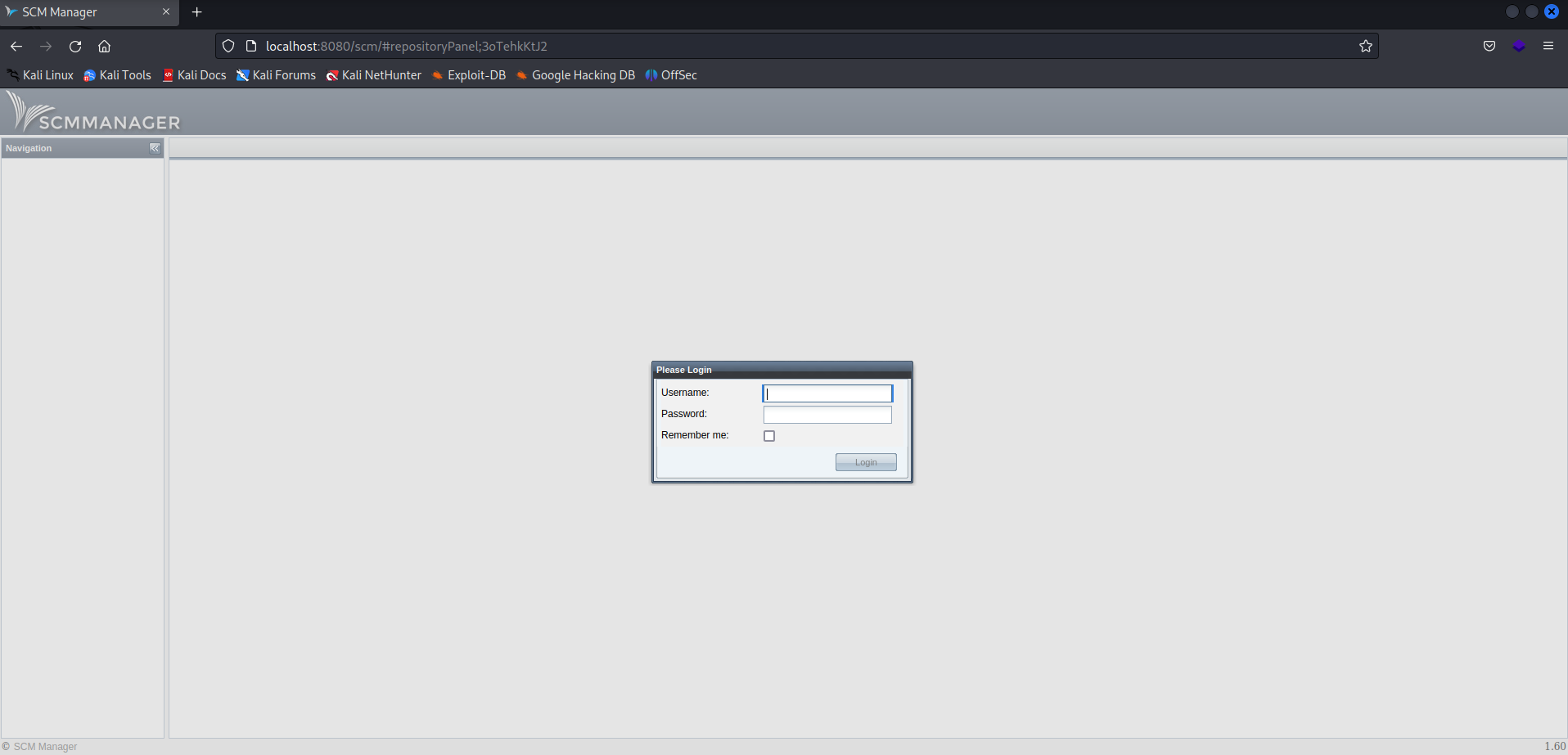Open the browser home page
The width and height of the screenshot is (1568, 755).
pyautogui.click(x=104, y=47)
